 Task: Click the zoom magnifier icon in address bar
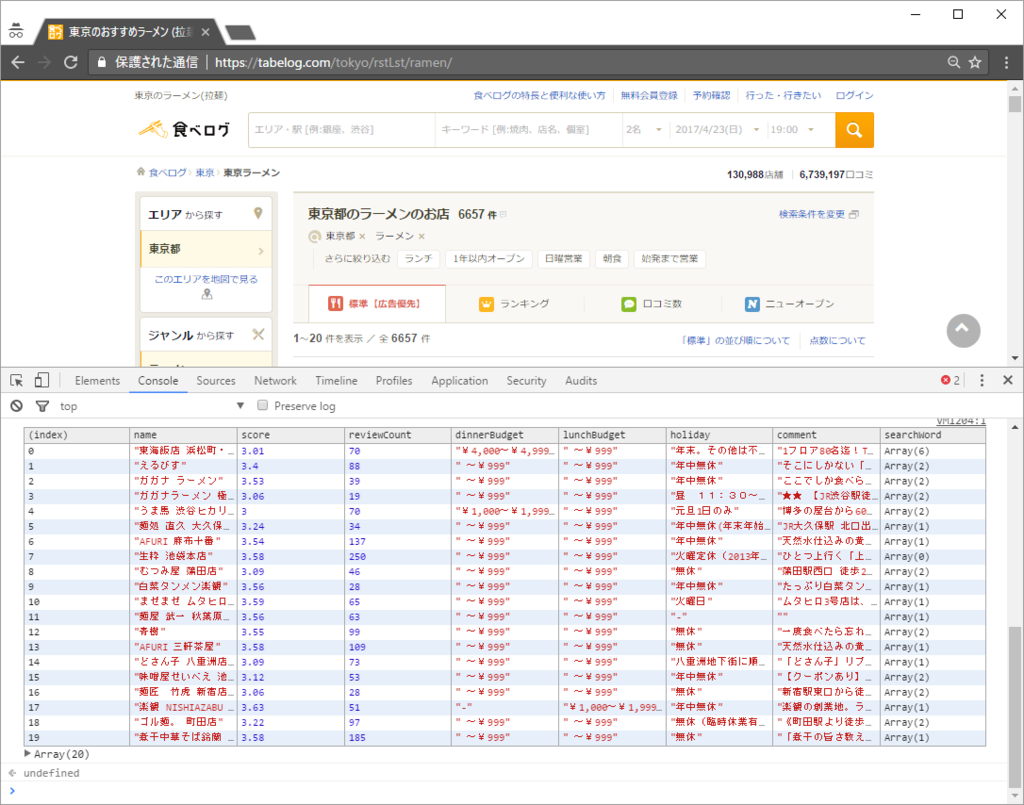954,63
